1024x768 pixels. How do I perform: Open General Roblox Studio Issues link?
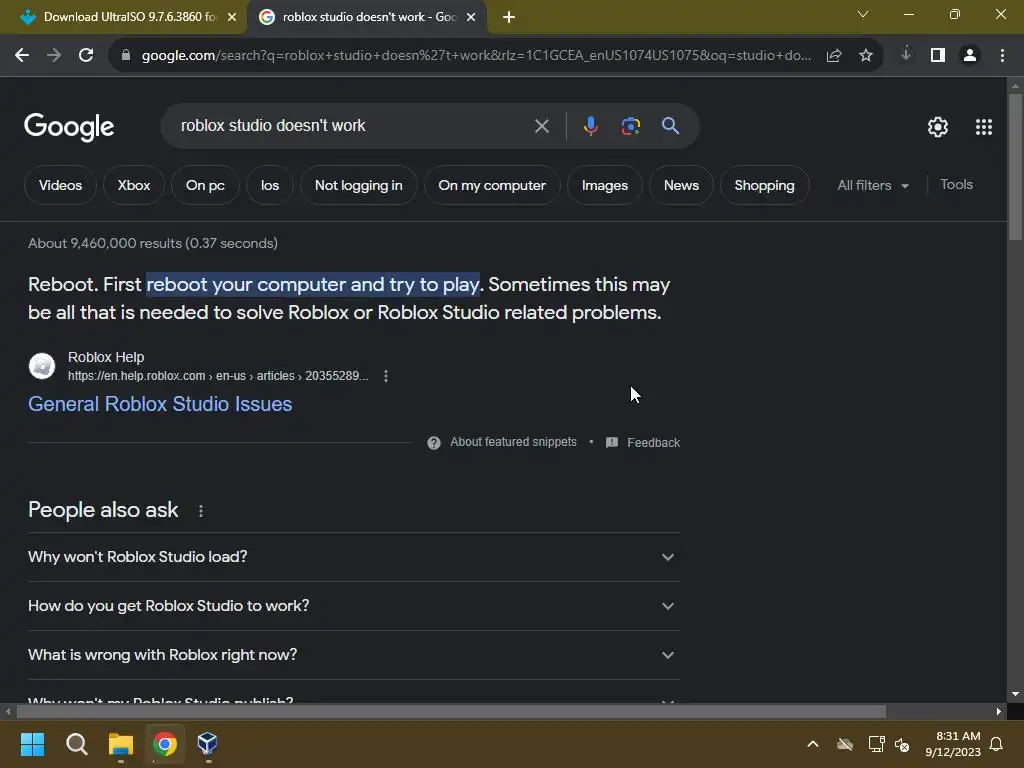(x=160, y=404)
